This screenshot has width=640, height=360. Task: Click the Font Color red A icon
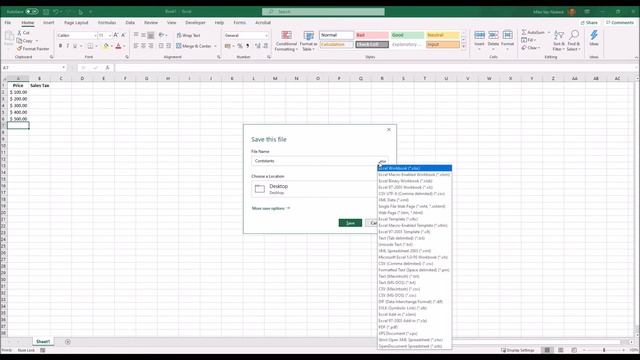[x=118, y=46]
